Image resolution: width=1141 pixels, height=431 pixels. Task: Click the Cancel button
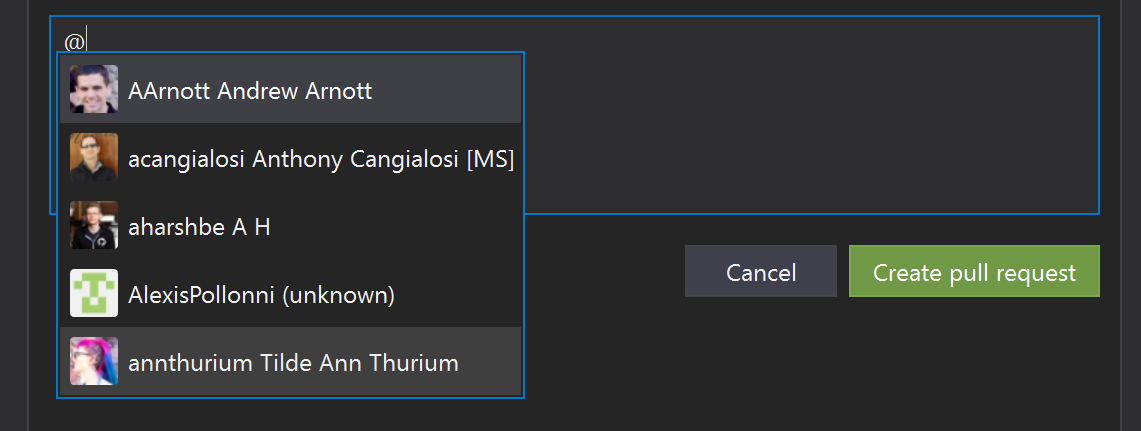(x=760, y=271)
